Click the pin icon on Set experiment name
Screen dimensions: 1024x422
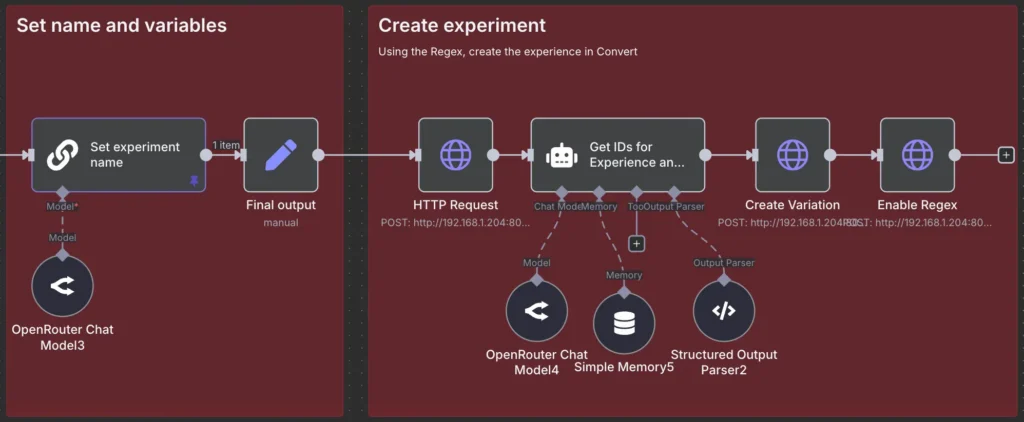point(194,182)
